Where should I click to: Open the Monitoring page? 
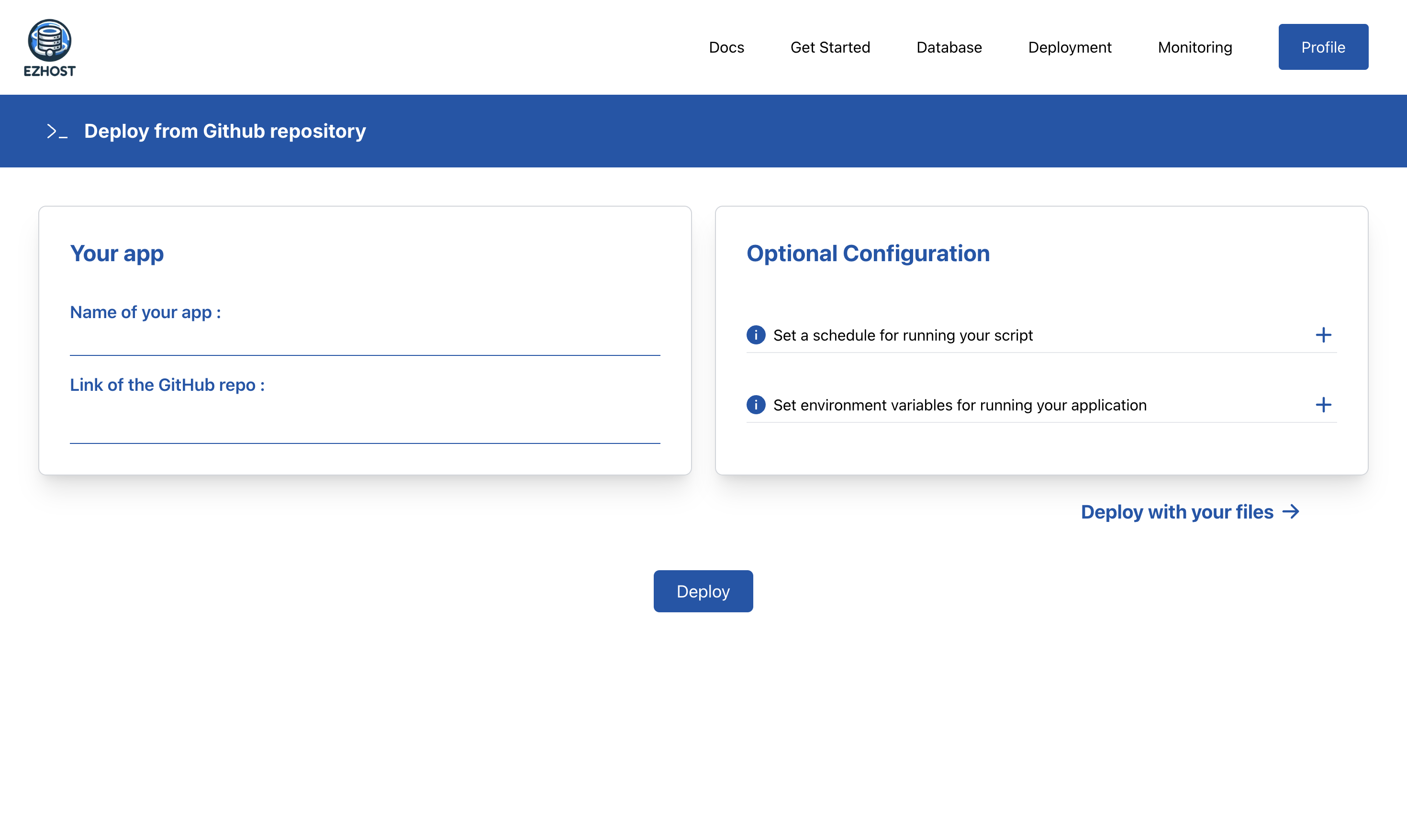point(1195,47)
